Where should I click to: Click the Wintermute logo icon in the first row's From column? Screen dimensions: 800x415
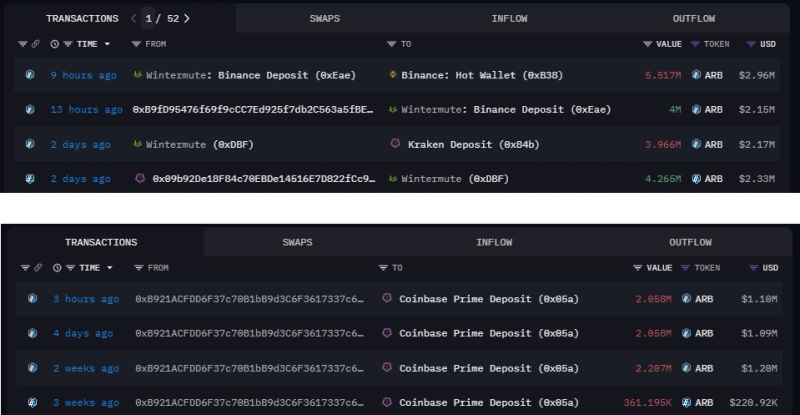coord(138,75)
